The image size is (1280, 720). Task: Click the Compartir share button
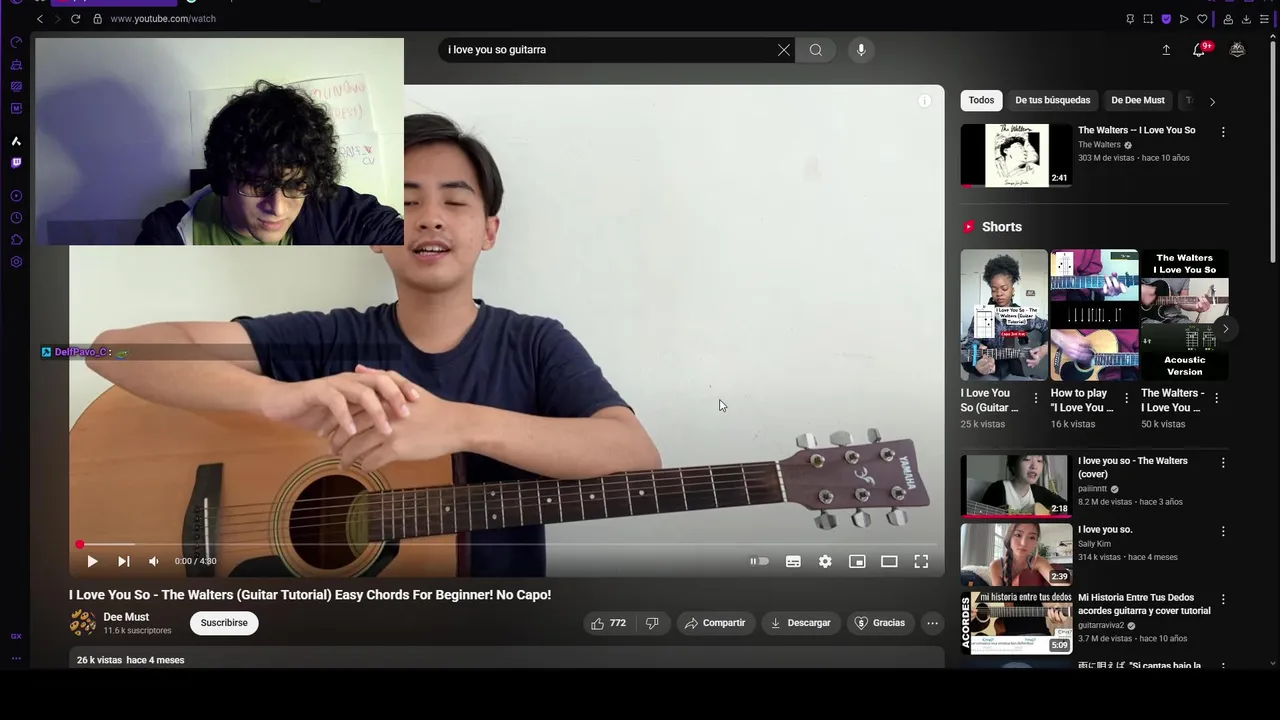pyautogui.click(x=715, y=623)
